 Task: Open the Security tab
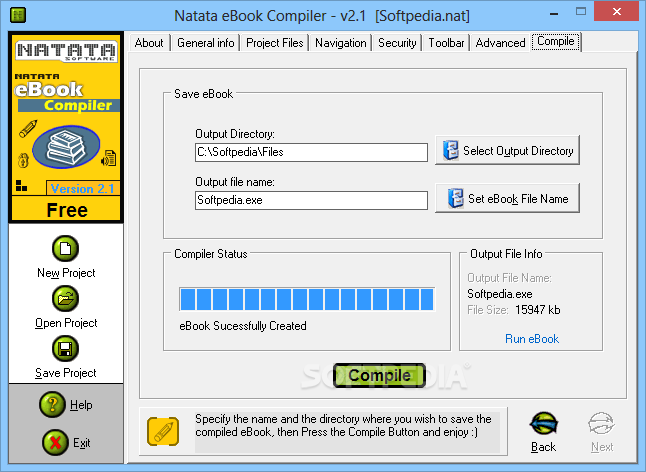397,43
